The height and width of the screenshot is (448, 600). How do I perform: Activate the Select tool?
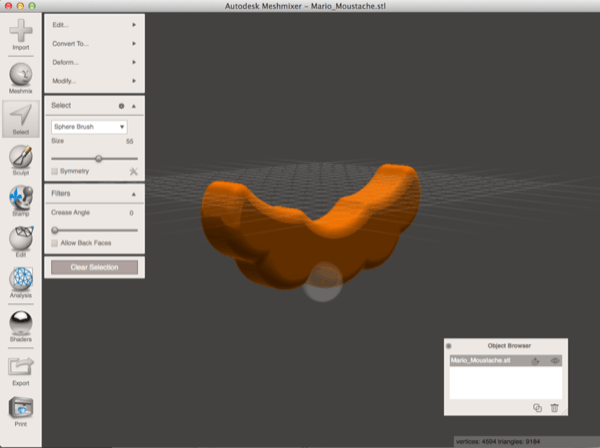pos(21,119)
